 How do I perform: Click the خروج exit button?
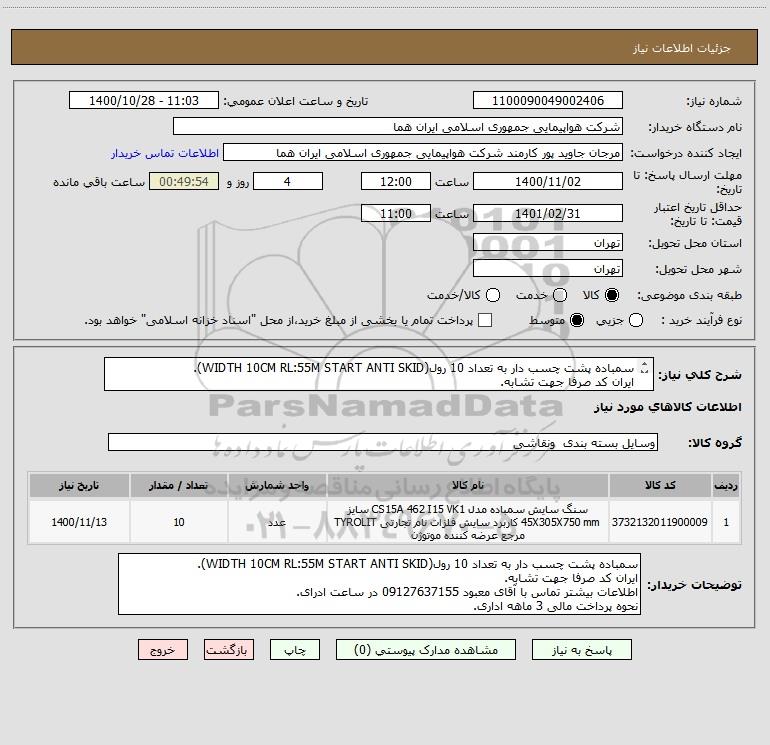tap(163, 650)
